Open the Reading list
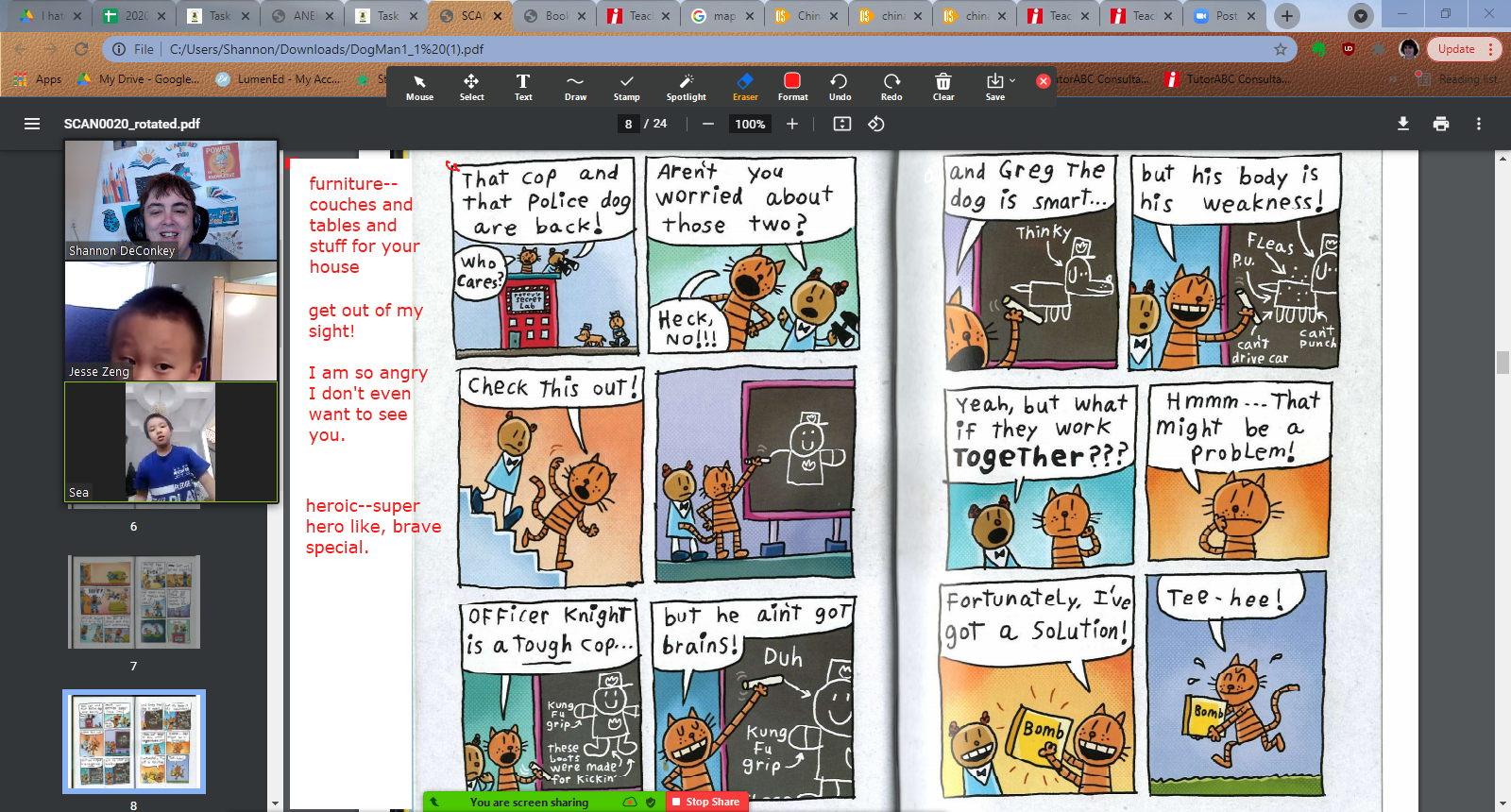Image resolution: width=1511 pixels, height=812 pixels. [1456, 79]
